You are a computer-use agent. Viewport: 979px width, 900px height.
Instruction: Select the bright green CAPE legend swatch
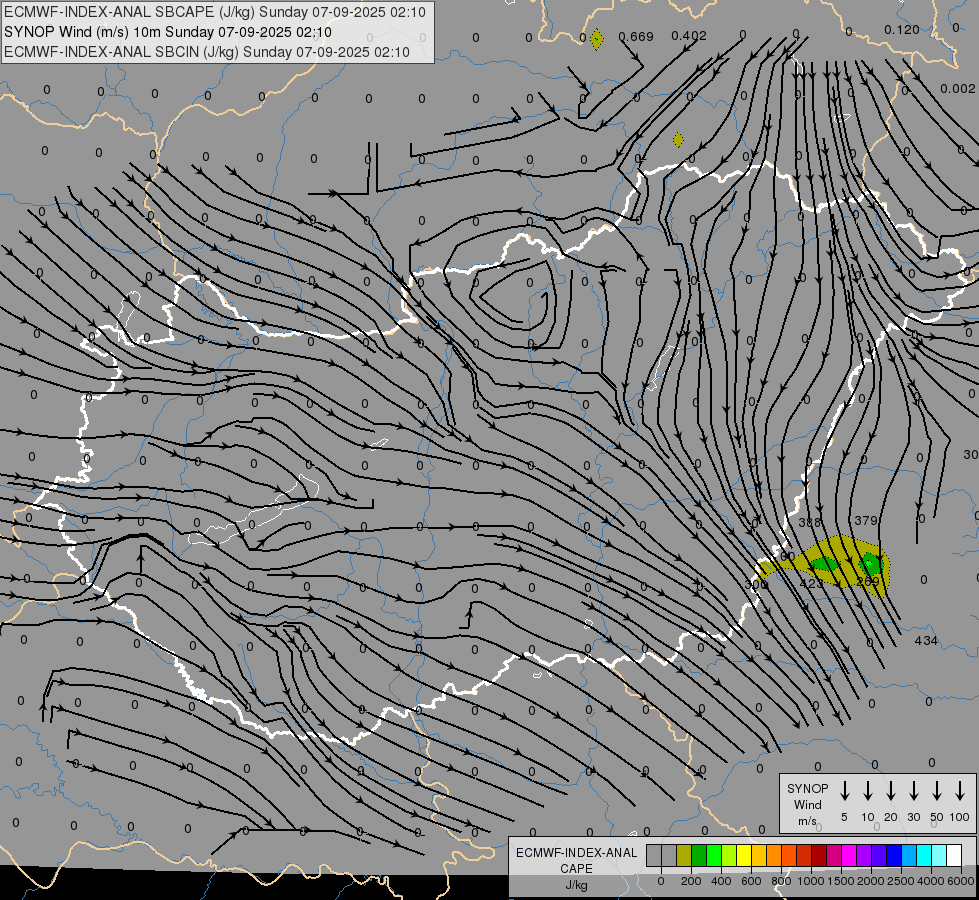(714, 855)
